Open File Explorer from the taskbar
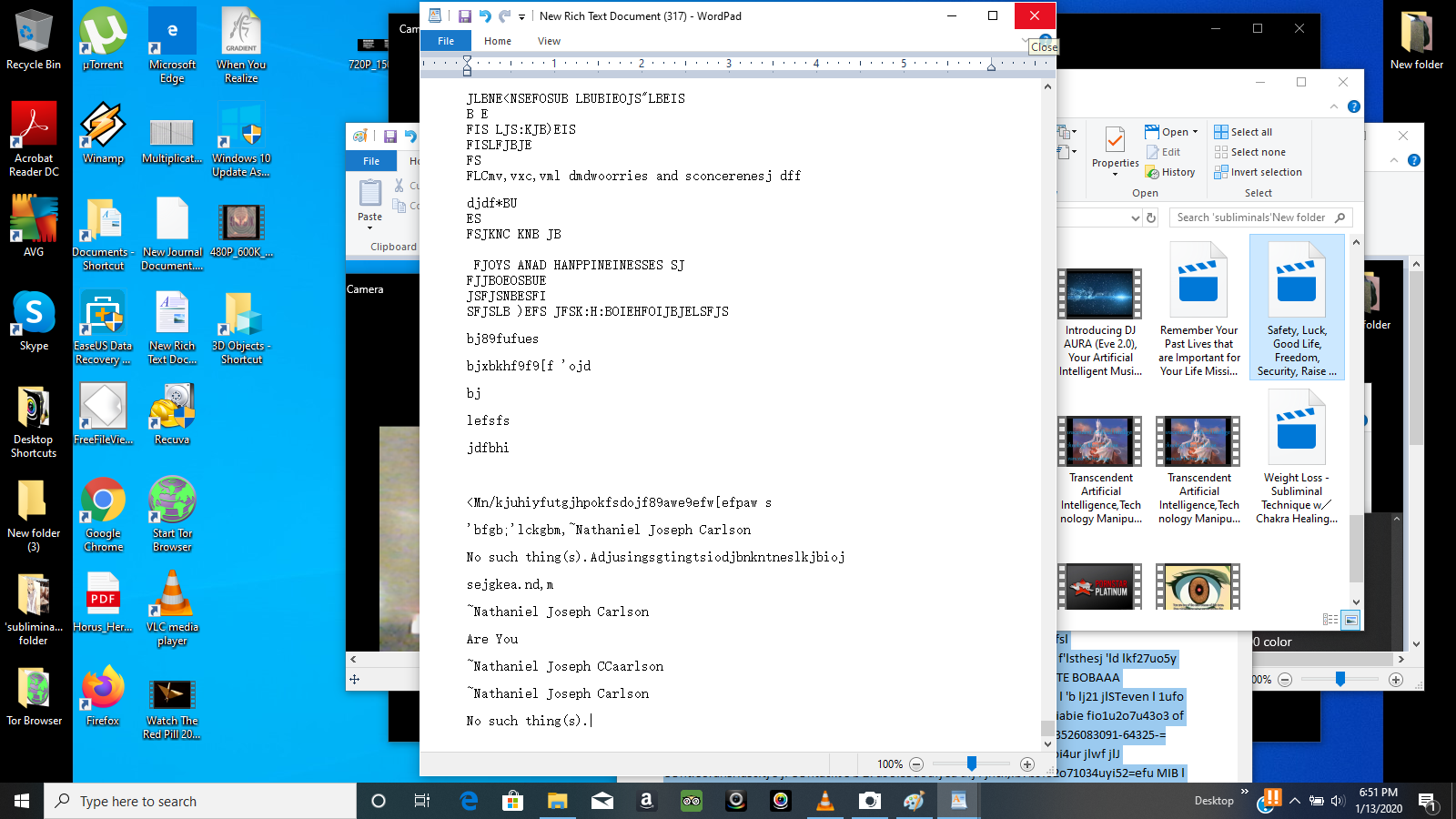1456x819 pixels. click(x=558, y=801)
